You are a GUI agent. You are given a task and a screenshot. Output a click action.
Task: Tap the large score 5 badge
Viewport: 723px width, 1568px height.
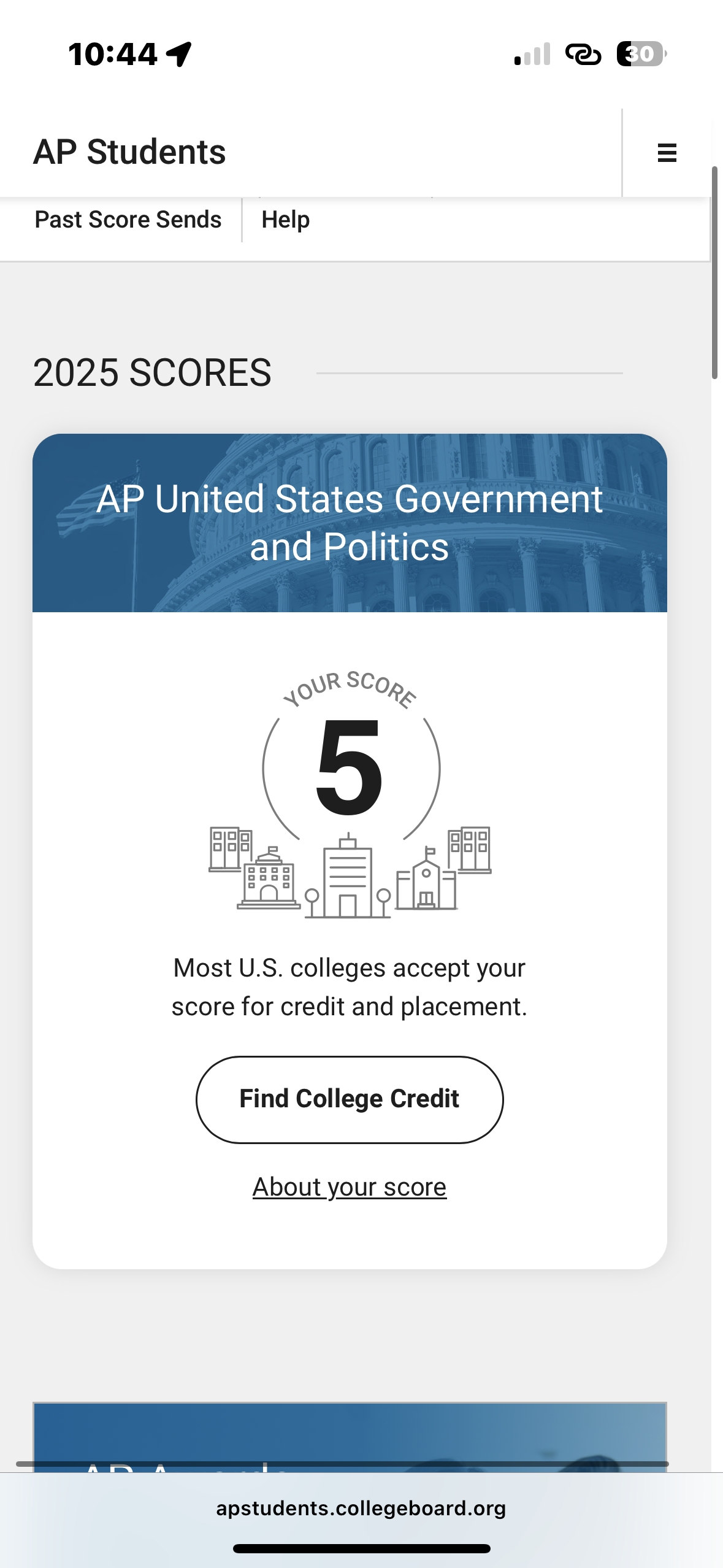point(350,768)
